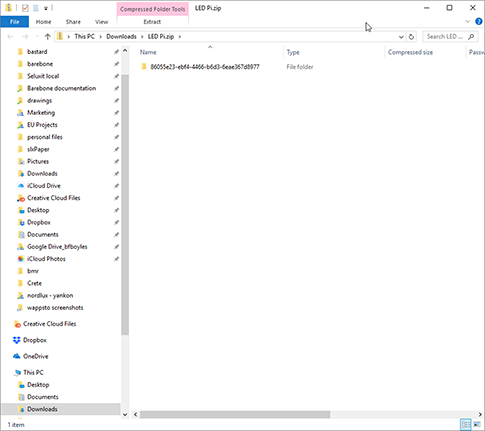Unpin the iCloud Drive pin
Screen dimensions: 485x431
pos(116,186)
